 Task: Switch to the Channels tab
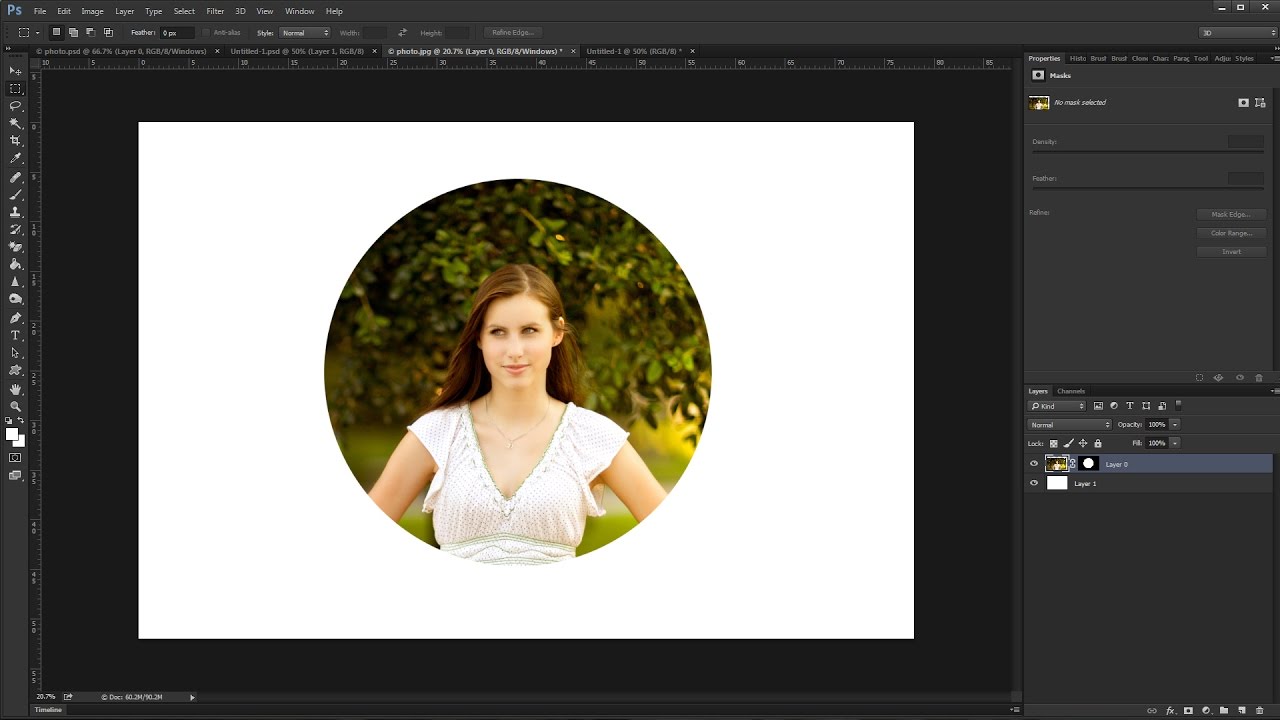point(1071,391)
